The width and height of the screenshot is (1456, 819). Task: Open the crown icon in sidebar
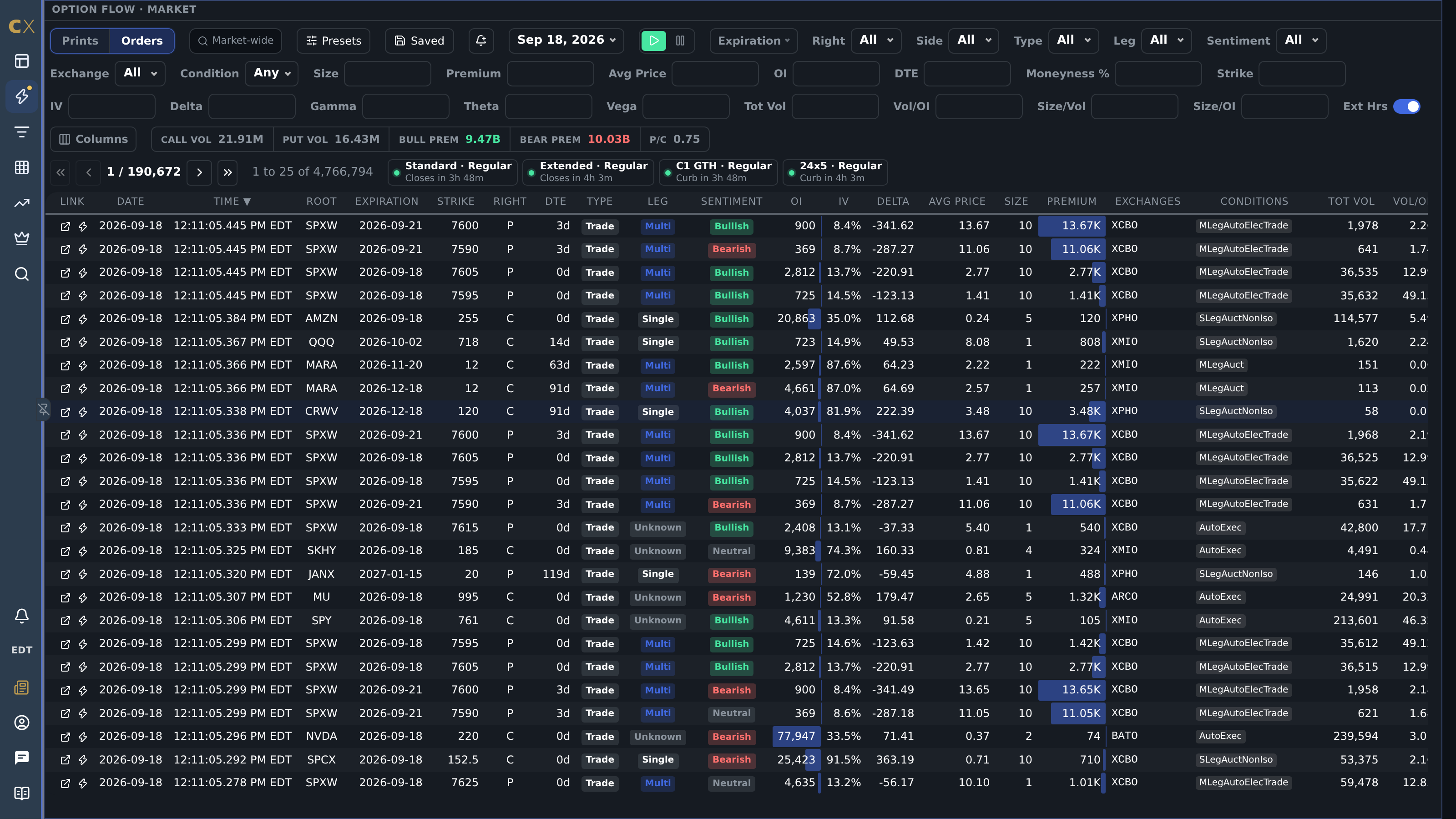(x=21, y=238)
